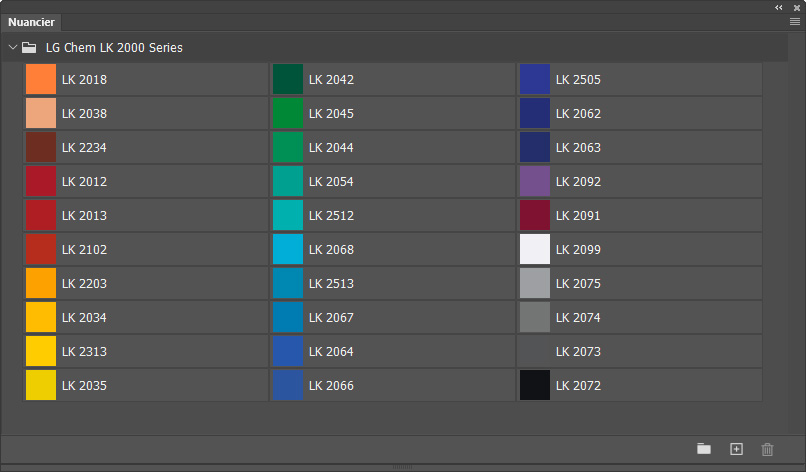Screen dimensions: 806x472
Task: Pick the peach LK 2038 swatch
Action: [x=41, y=113]
